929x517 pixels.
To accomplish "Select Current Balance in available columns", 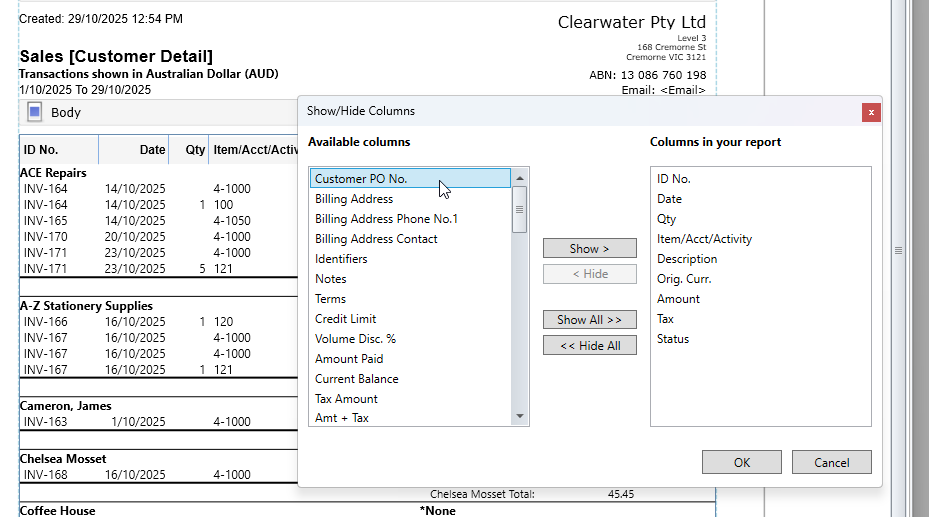I will (x=356, y=379).
